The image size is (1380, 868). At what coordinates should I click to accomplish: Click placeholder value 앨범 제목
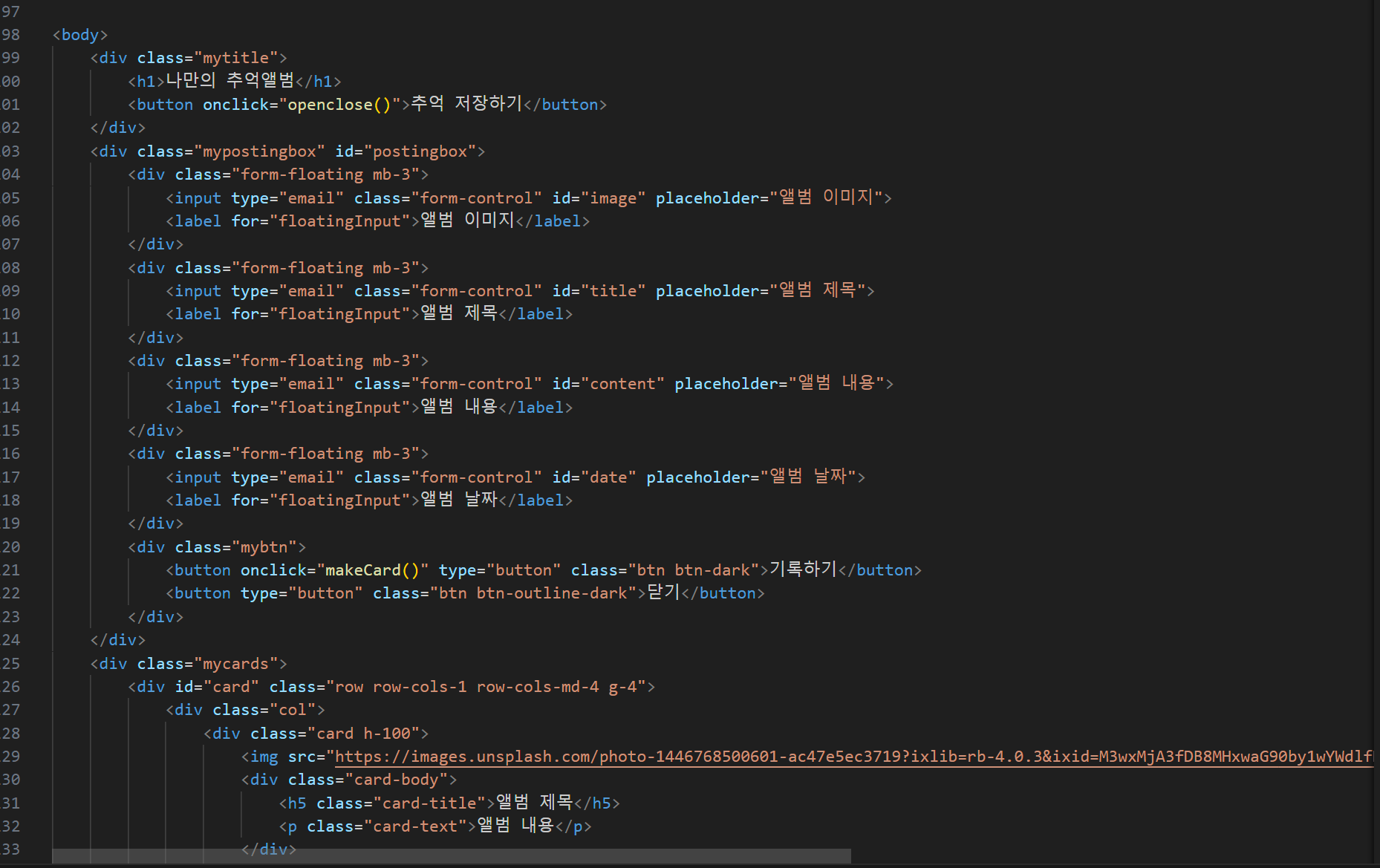[x=818, y=290]
